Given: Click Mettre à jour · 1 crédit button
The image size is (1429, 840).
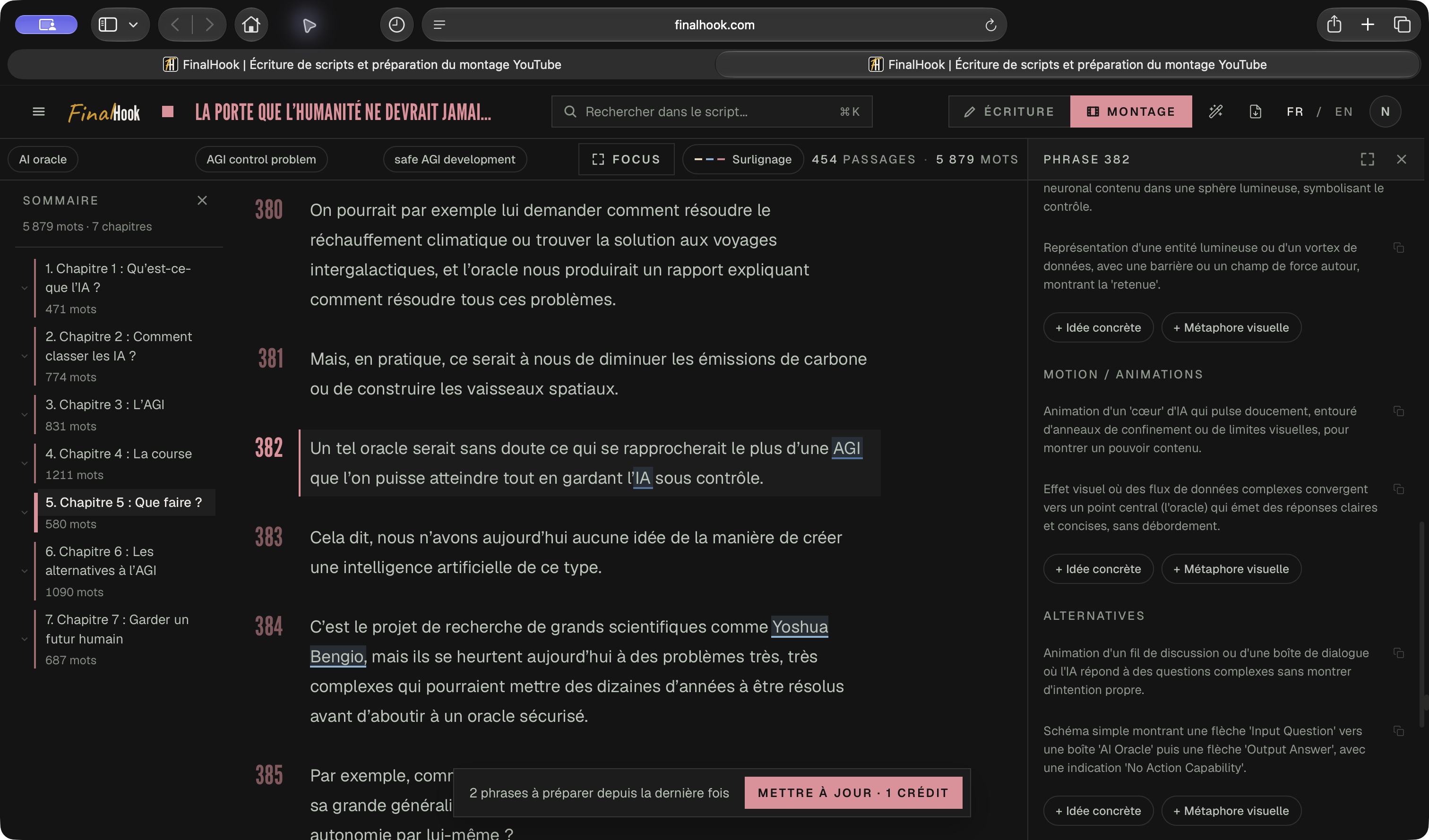Looking at the screenshot, I should [x=853, y=792].
